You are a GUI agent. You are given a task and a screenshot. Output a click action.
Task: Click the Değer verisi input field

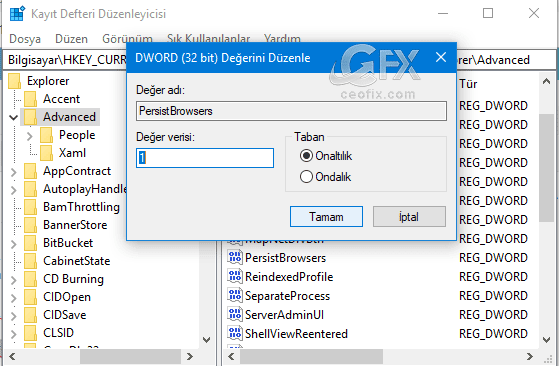[205, 158]
